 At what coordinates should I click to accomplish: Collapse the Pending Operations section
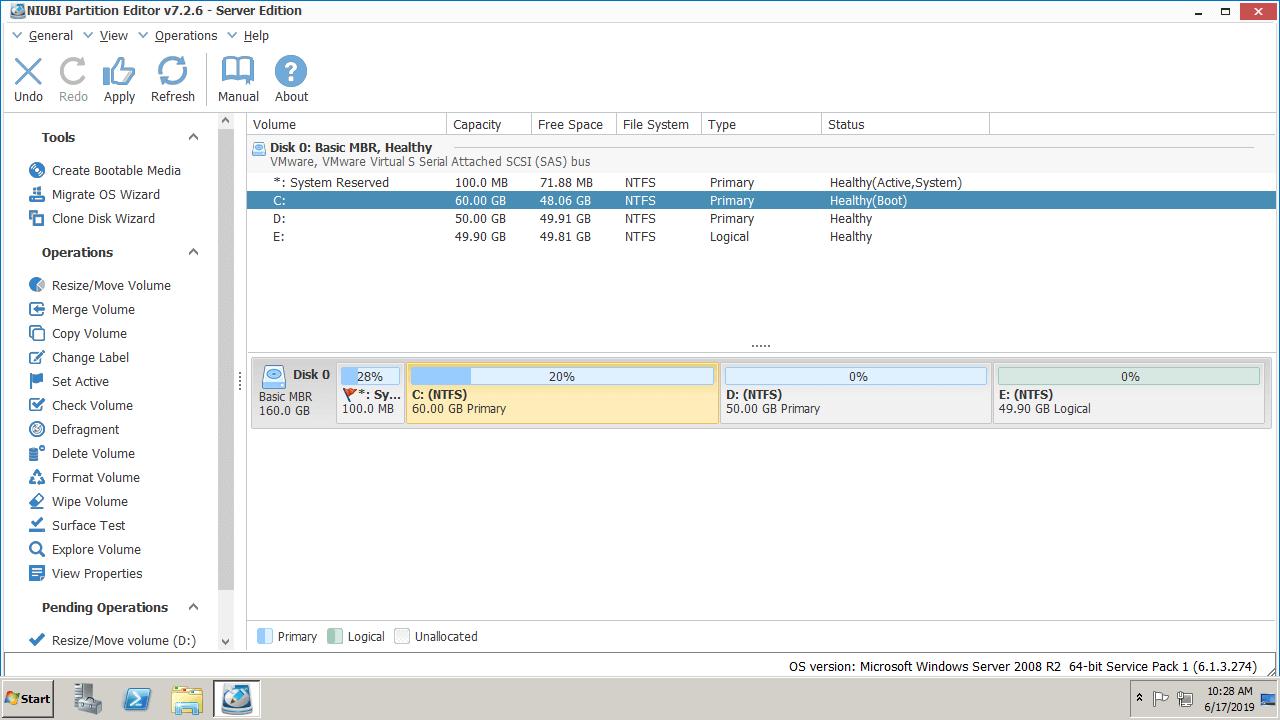tap(194, 608)
